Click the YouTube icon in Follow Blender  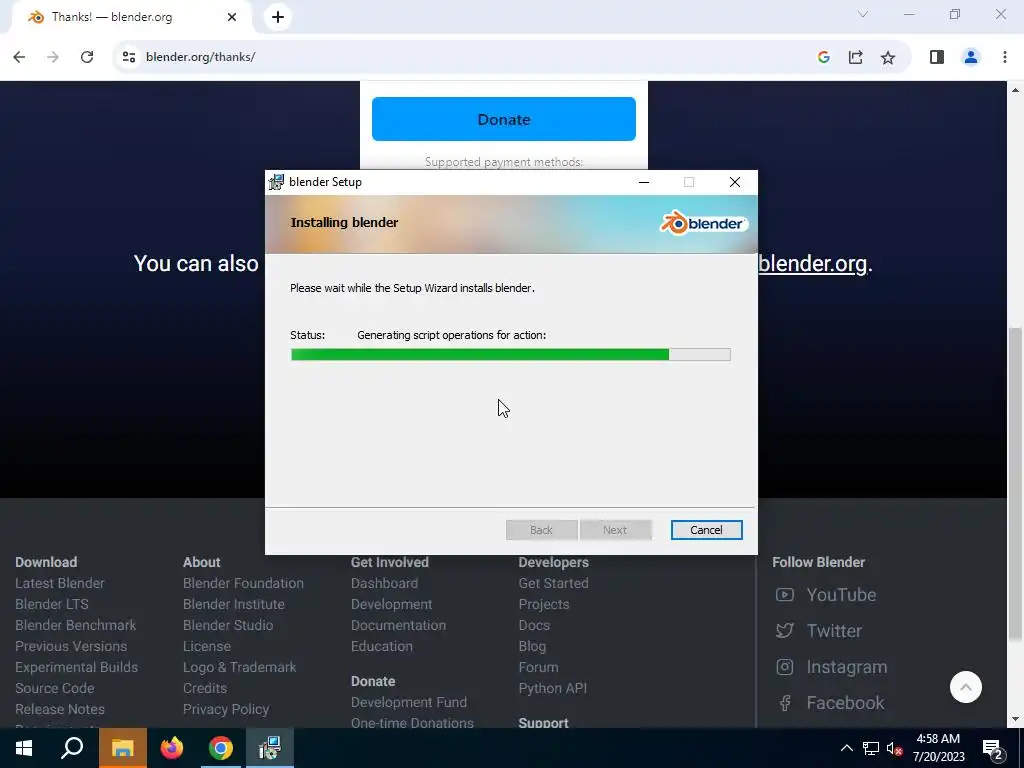(784, 594)
